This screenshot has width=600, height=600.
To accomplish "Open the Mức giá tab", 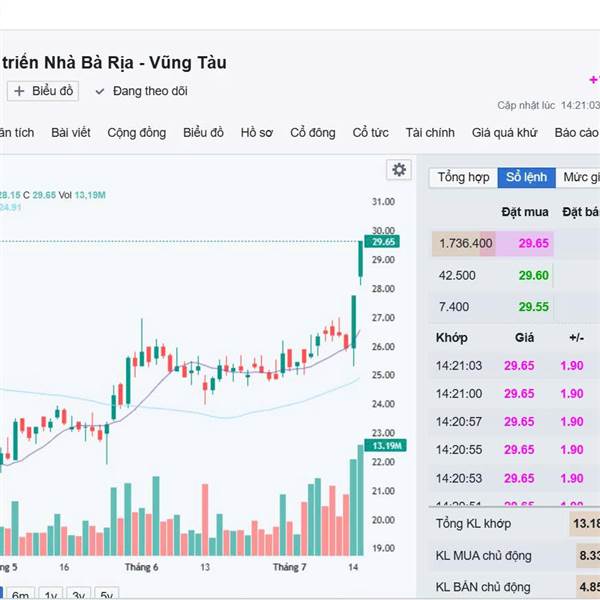I will [x=581, y=177].
